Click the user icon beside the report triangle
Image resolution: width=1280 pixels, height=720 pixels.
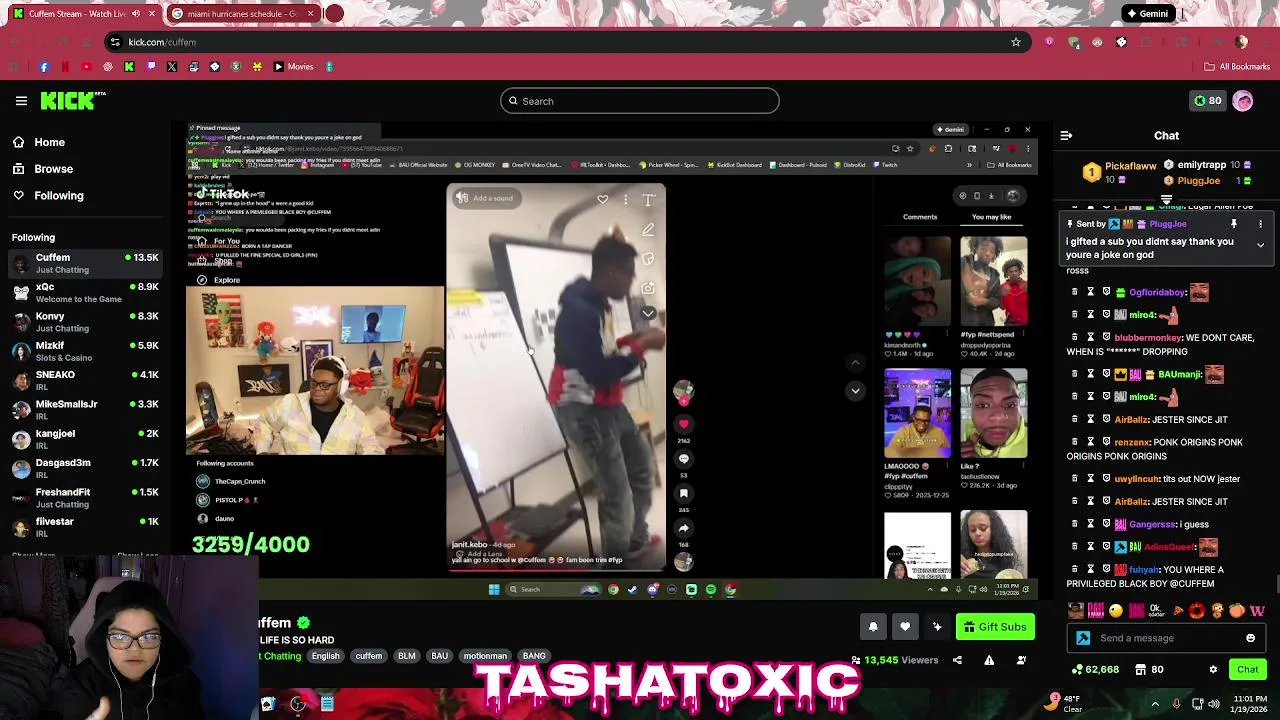1021,661
